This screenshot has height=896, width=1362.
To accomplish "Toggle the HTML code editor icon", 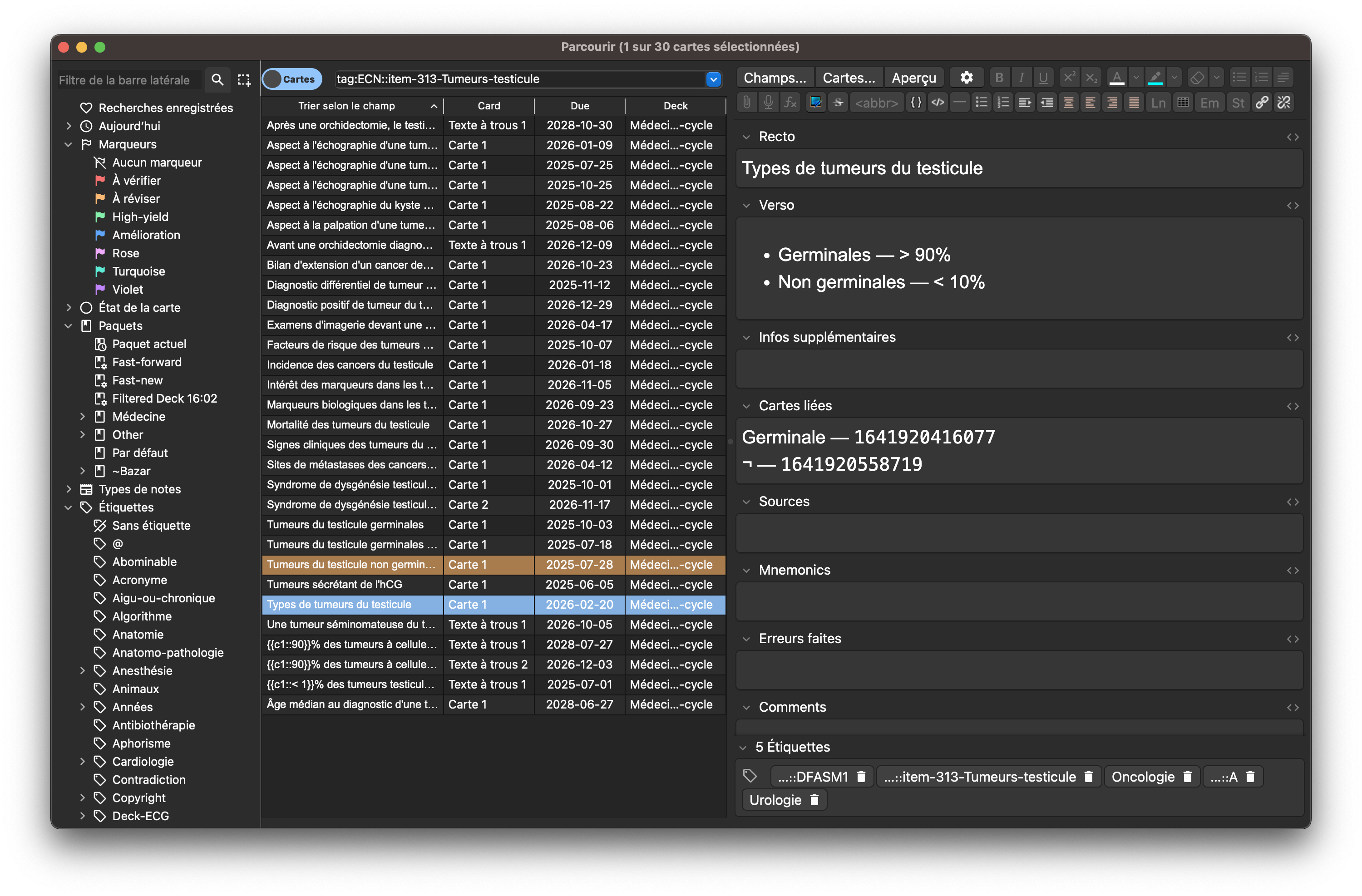I will tap(938, 103).
